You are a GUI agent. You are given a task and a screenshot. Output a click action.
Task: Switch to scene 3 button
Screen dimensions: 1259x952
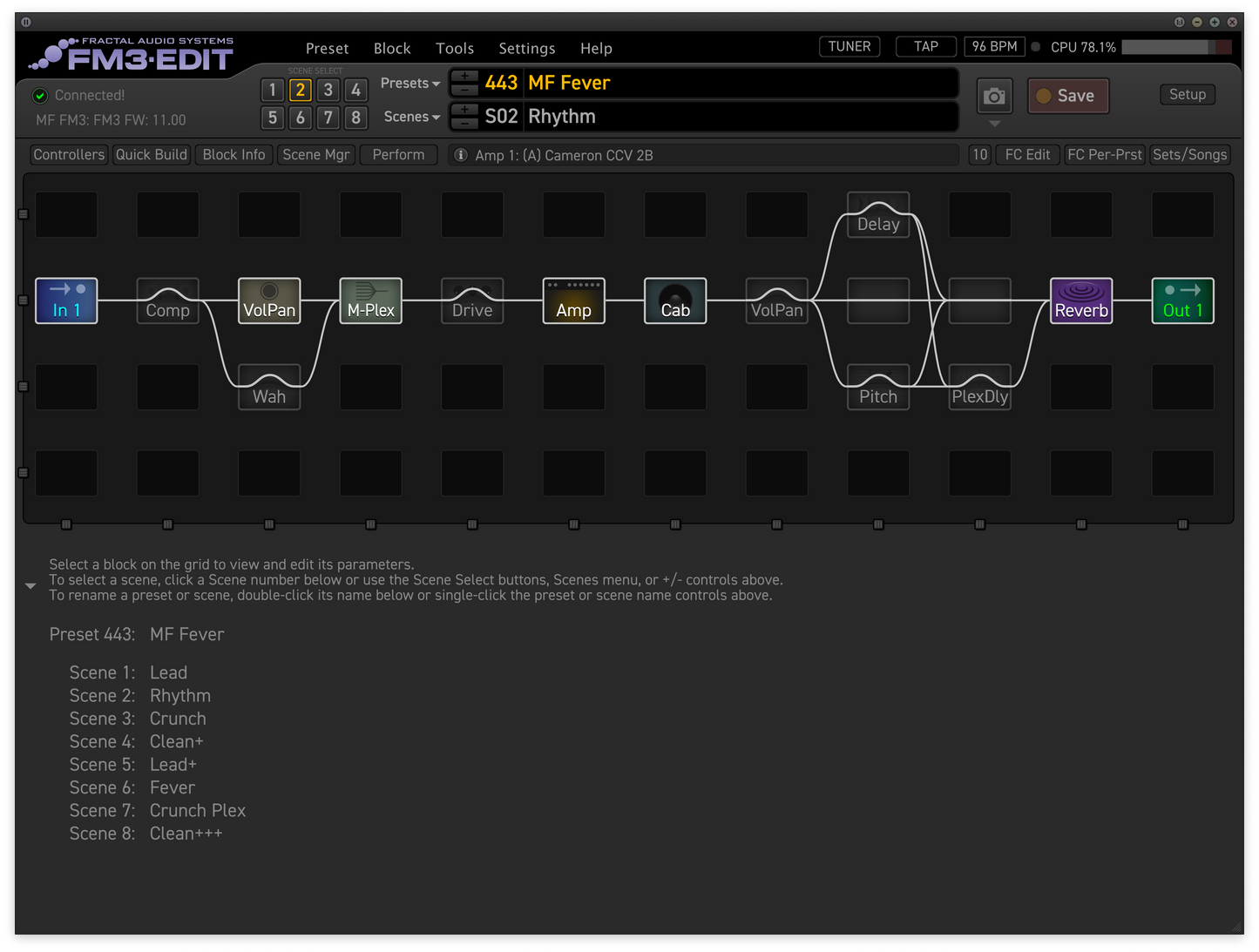pyautogui.click(x=328, y=90)
